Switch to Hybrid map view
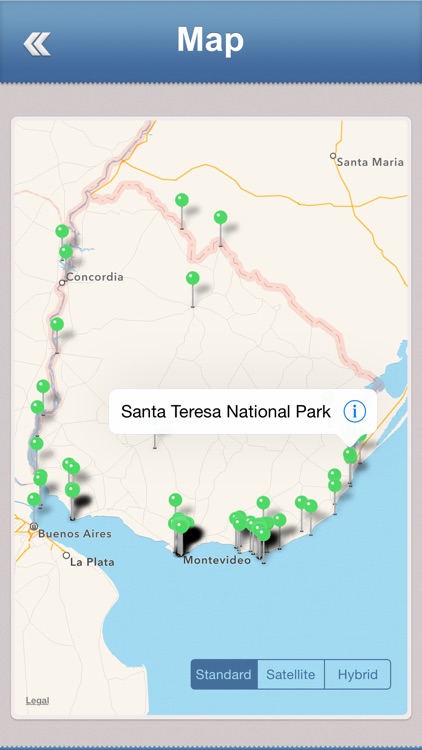Viewport: 422px width, 750px height. click(x=357, y=674)
